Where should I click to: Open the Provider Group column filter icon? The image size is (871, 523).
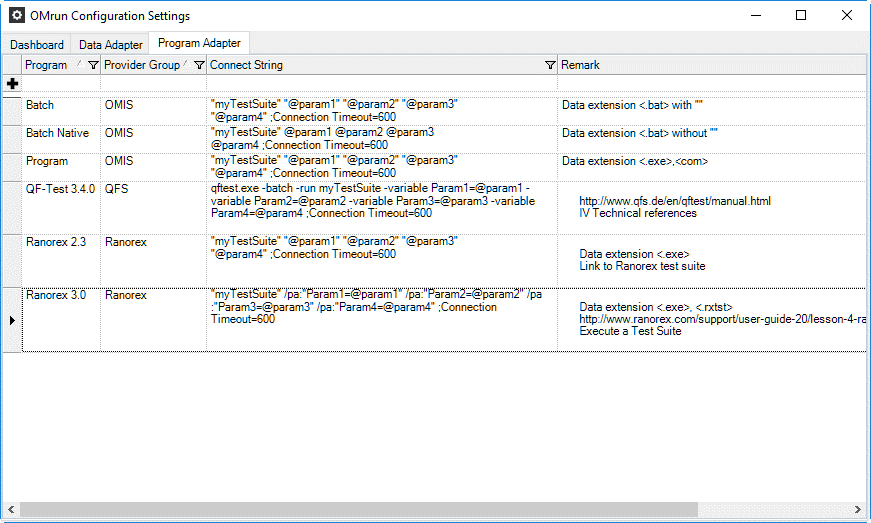199,65
